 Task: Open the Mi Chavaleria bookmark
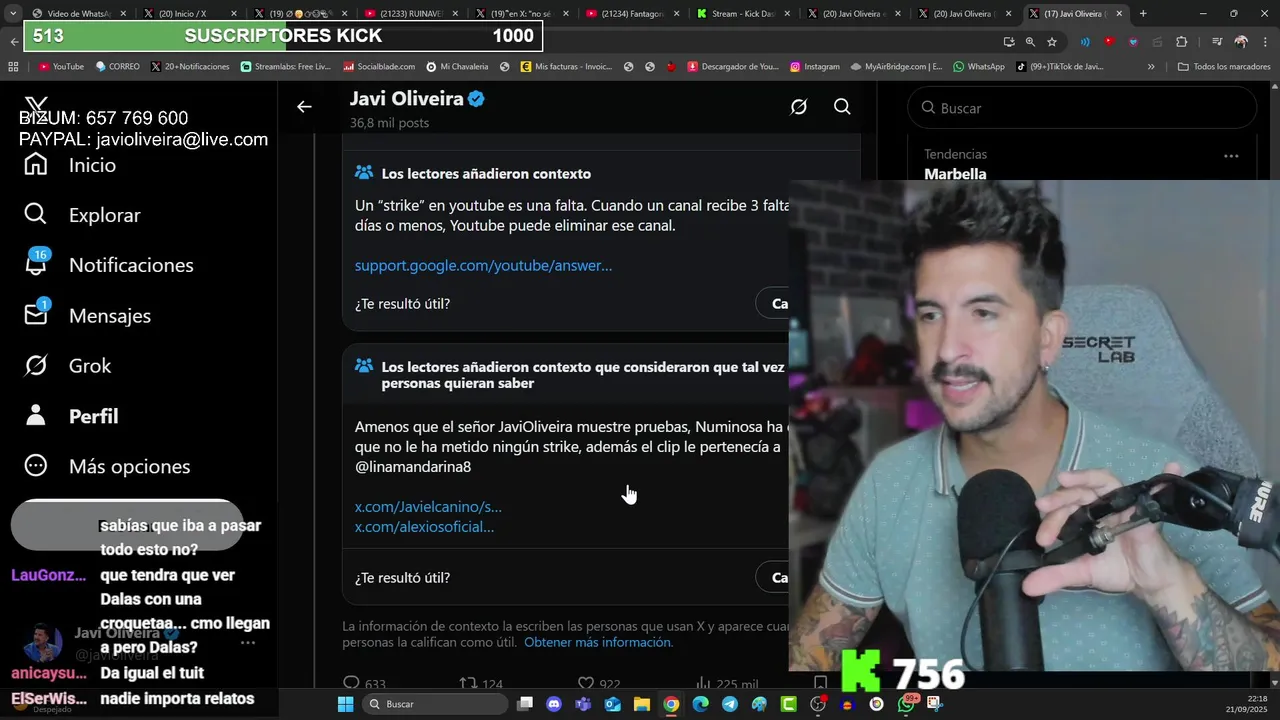(x=457, y=67)
